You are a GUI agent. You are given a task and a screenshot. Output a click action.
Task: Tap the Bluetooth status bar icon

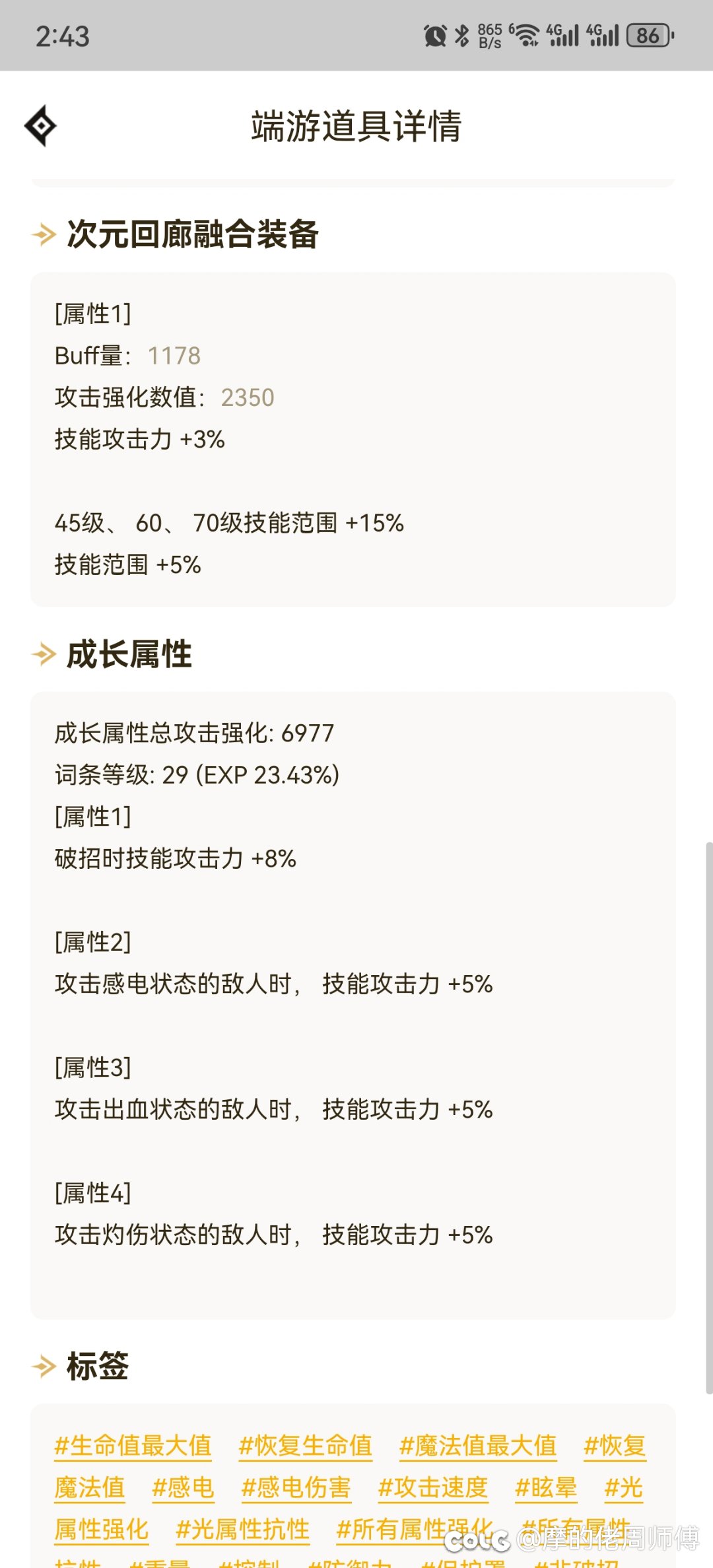(x=462, y=36)
